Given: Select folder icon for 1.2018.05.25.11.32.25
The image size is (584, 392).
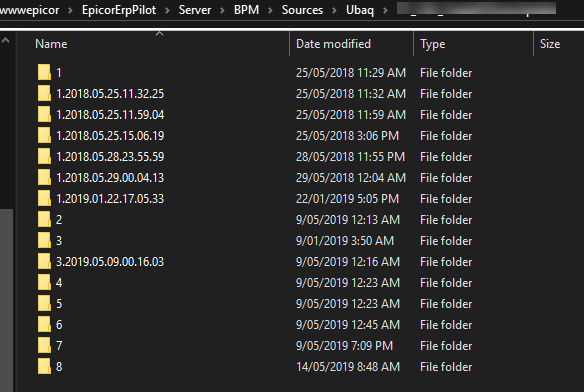Looking at the screenshot, I should [x=44, y=93].
